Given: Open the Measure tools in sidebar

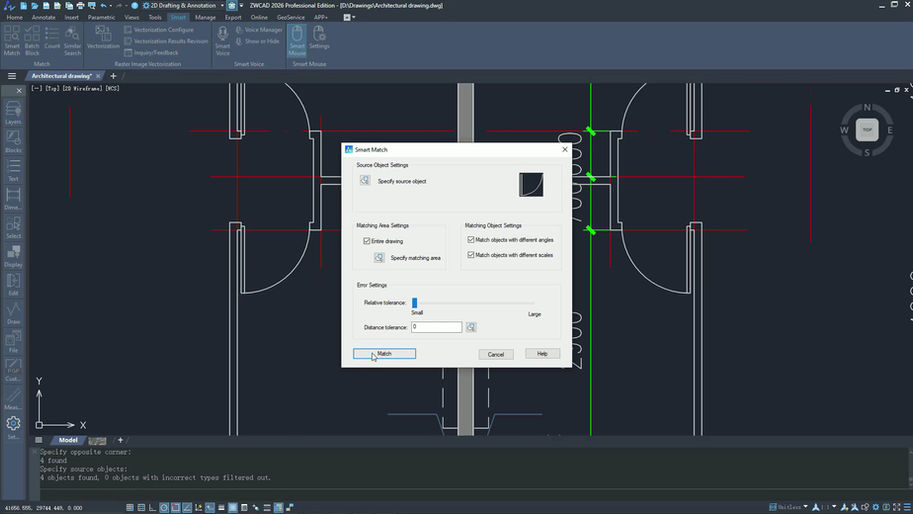Looking at the screenshot, I should pyautogui.click(x=13, y=398).
